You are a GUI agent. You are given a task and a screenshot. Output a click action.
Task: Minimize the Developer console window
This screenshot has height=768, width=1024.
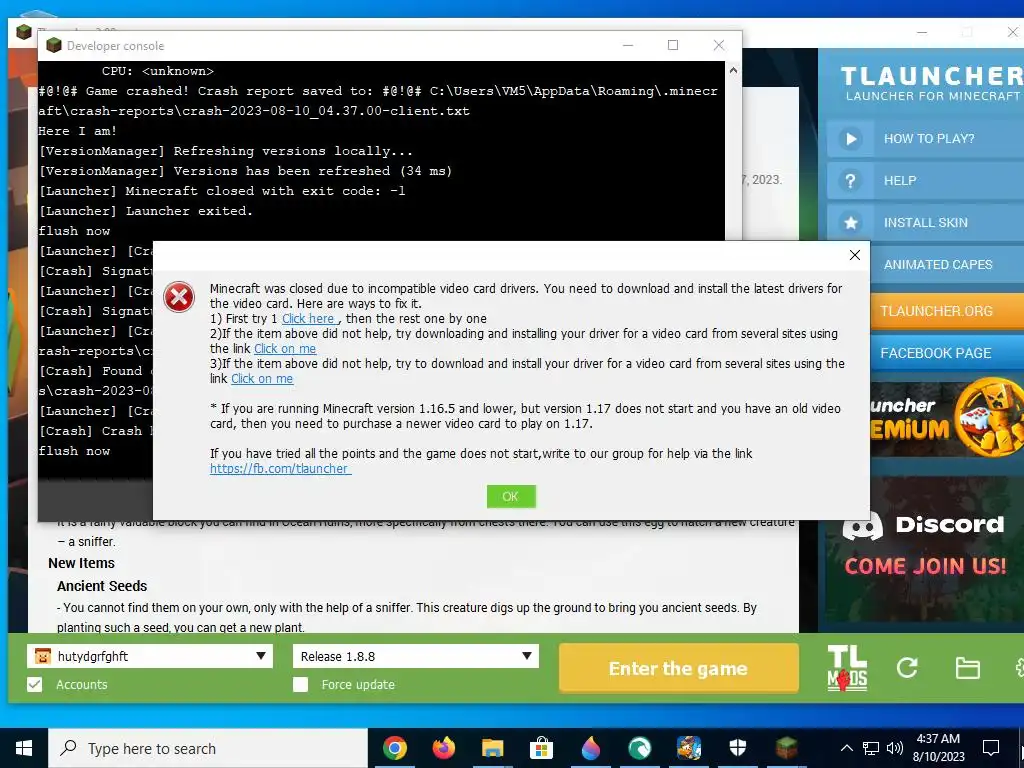(628, 45)
